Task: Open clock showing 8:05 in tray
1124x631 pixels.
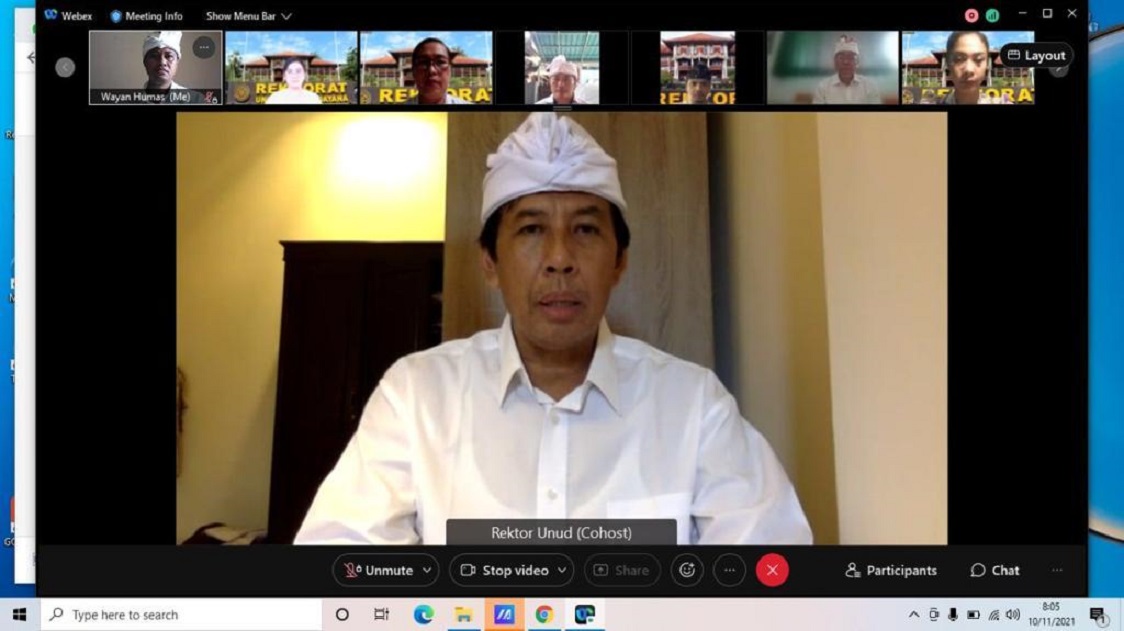Action: (1051, 615)
